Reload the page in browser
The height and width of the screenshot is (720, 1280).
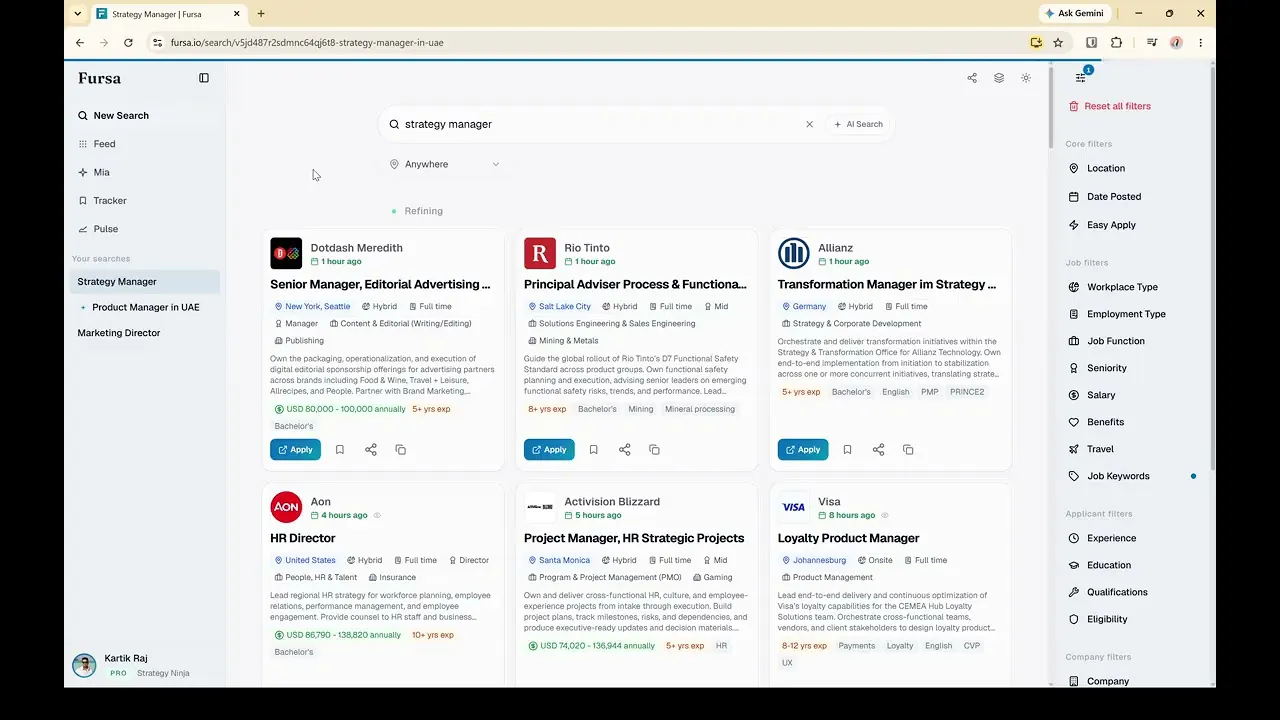(128, 43)
